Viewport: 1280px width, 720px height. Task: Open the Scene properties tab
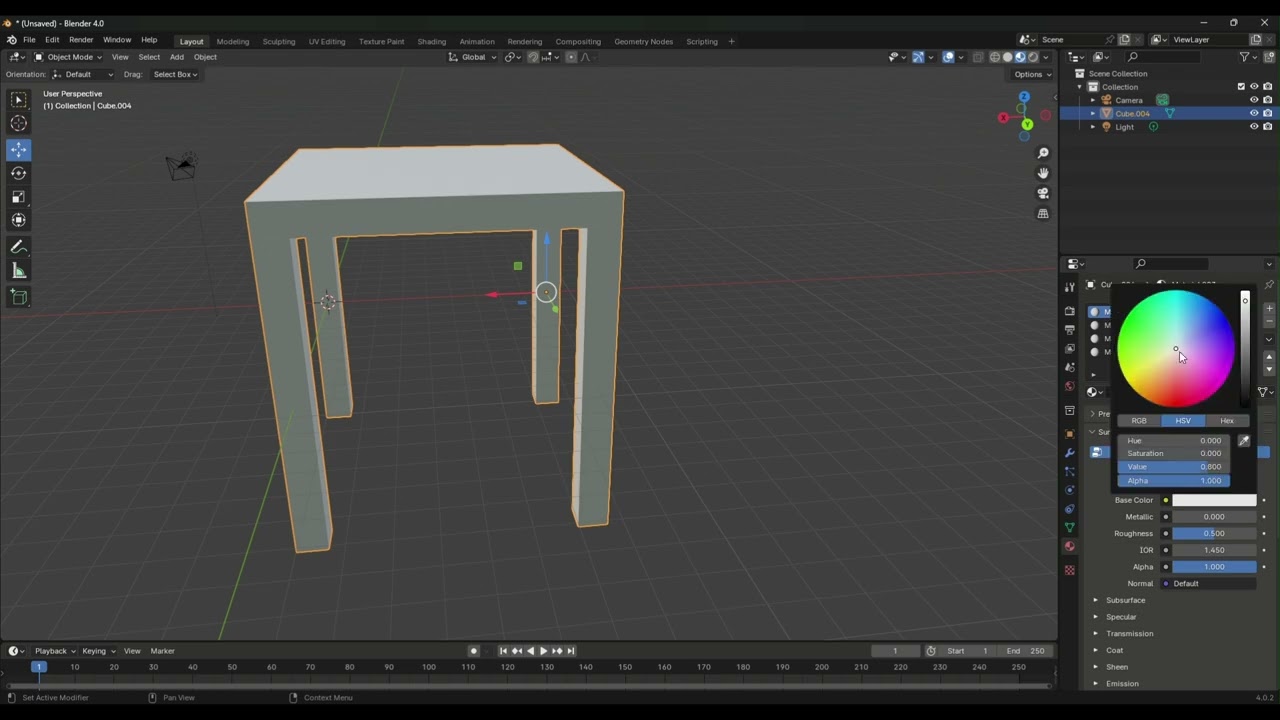point(1070,368)
